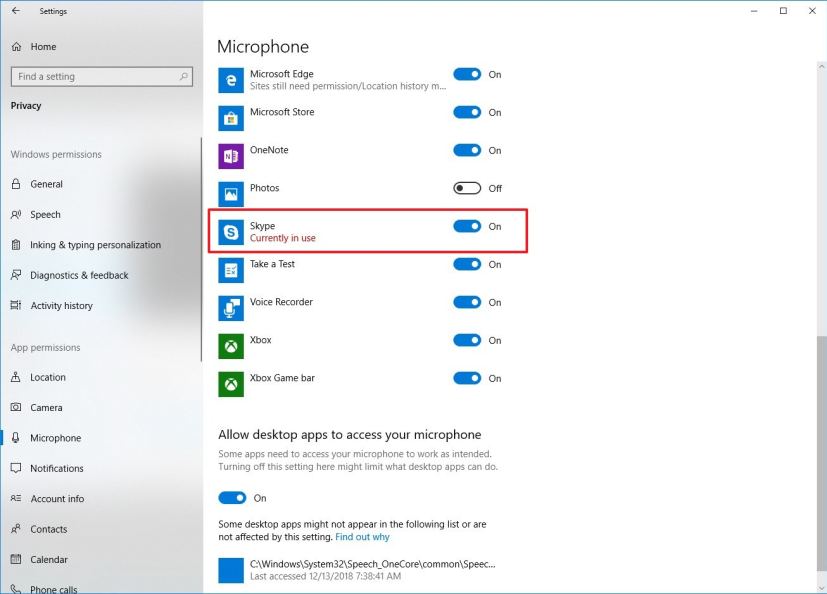This screenshot has height=594, width=827.
Task: Select Activity history in the sidebar
Action: click(61, 306)
